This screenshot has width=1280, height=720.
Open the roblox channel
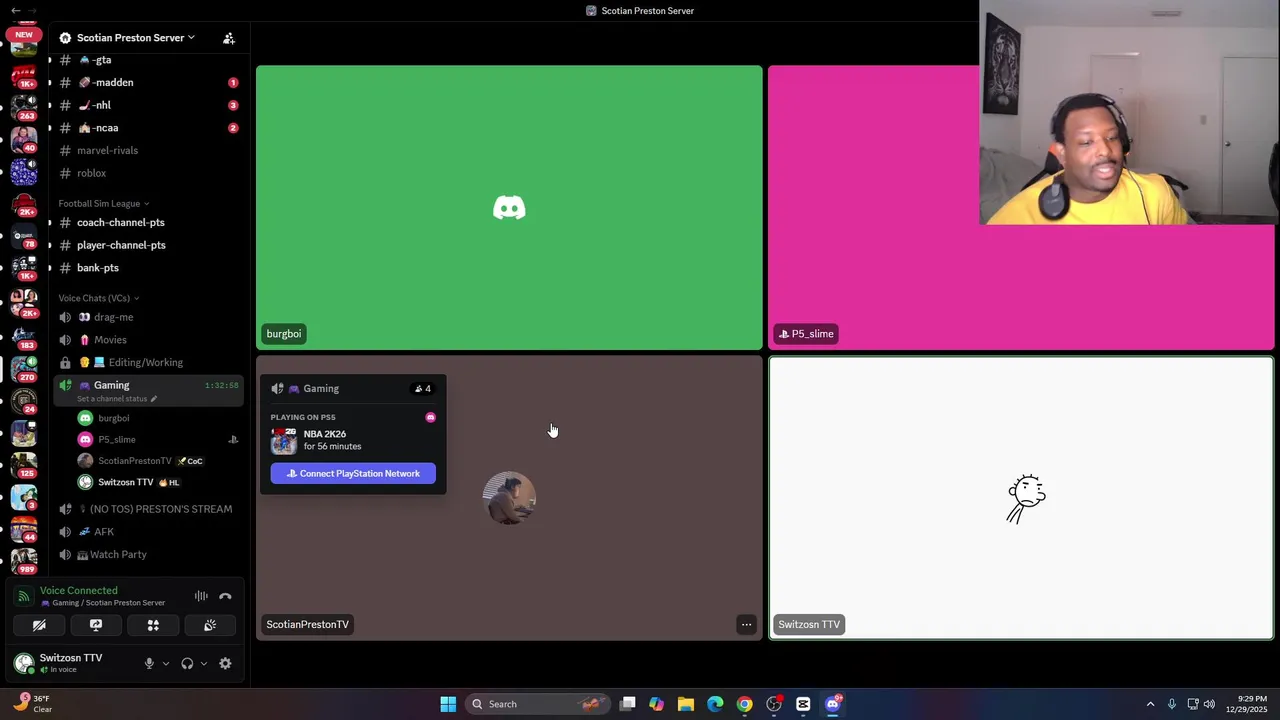pyautogui.click(x=148, y=173)
